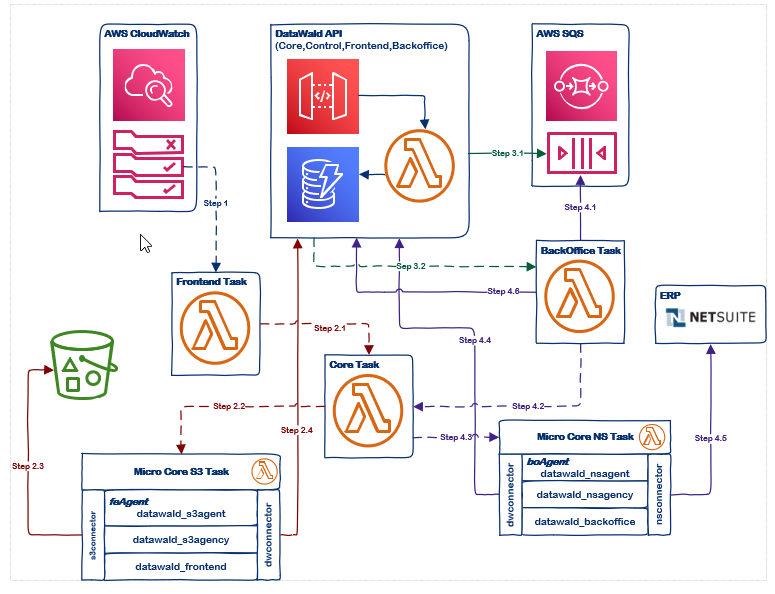Click the Step 3.1 connector label
The width and height of the screenshot is (775, 594).
(x=508, y=153)
